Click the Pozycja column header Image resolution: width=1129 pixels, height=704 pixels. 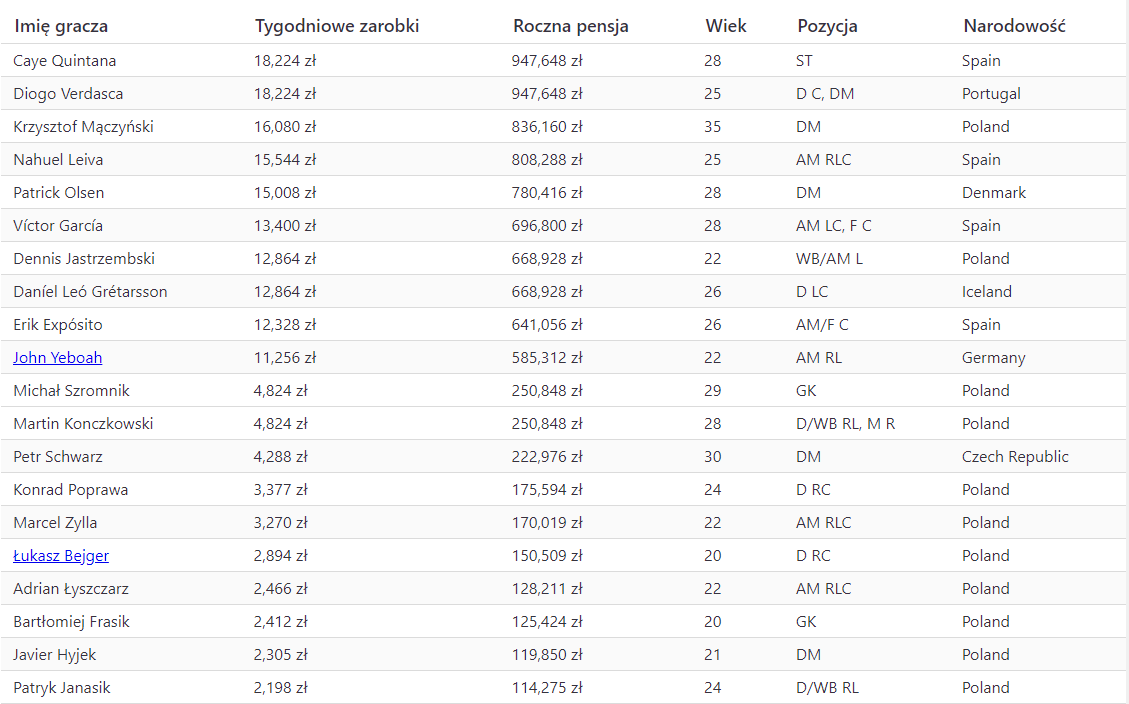click(x=828, y=26)
